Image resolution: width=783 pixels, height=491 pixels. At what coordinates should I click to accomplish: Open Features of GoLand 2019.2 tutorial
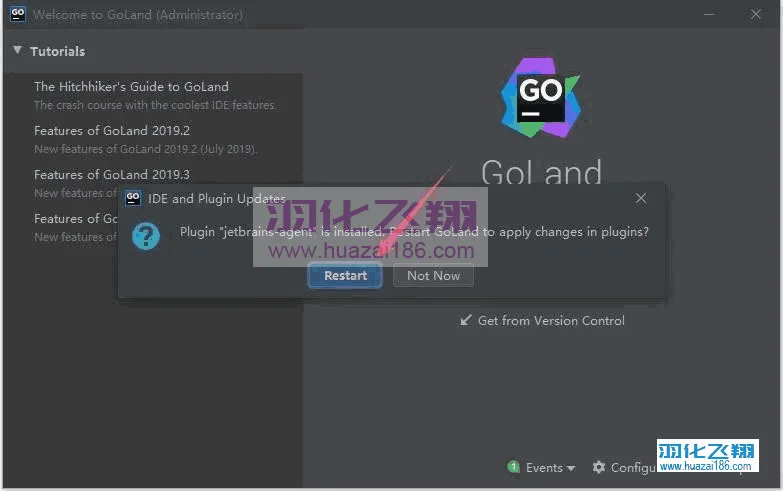(x=112, y=131)
